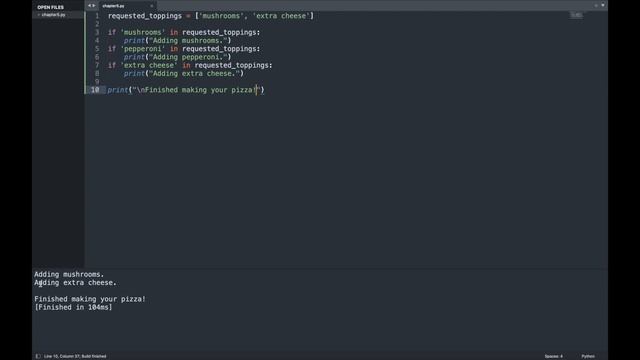This screenshot has width=640, height=360.
Task: Open chapter5.py in Open Files sidebar
Action: click(x=53, y=15)
